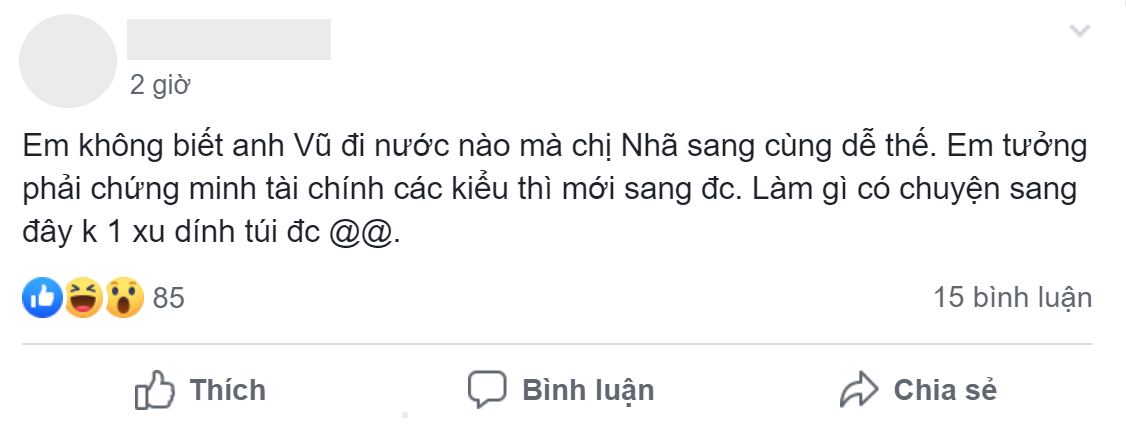View the 85 reactions count list

(x=169, y=298)
